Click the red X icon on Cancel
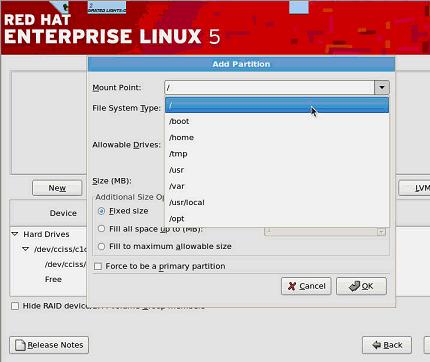Viewport: 430px width, 362px height. [x=292, y=286]
